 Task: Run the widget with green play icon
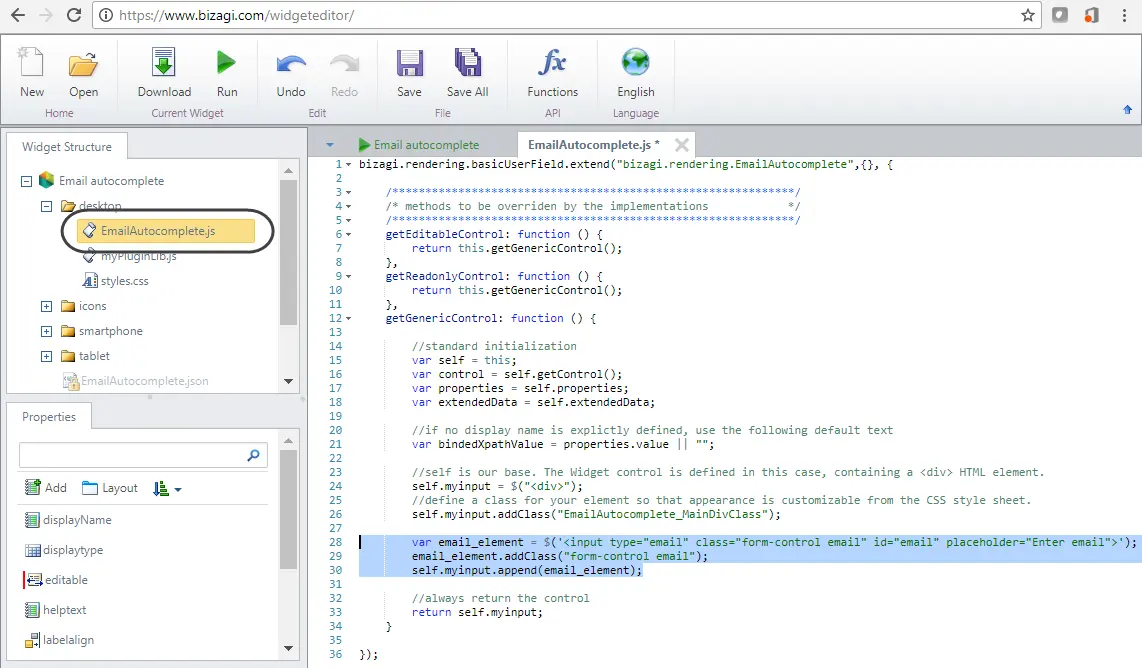click(x=227, y=71)
